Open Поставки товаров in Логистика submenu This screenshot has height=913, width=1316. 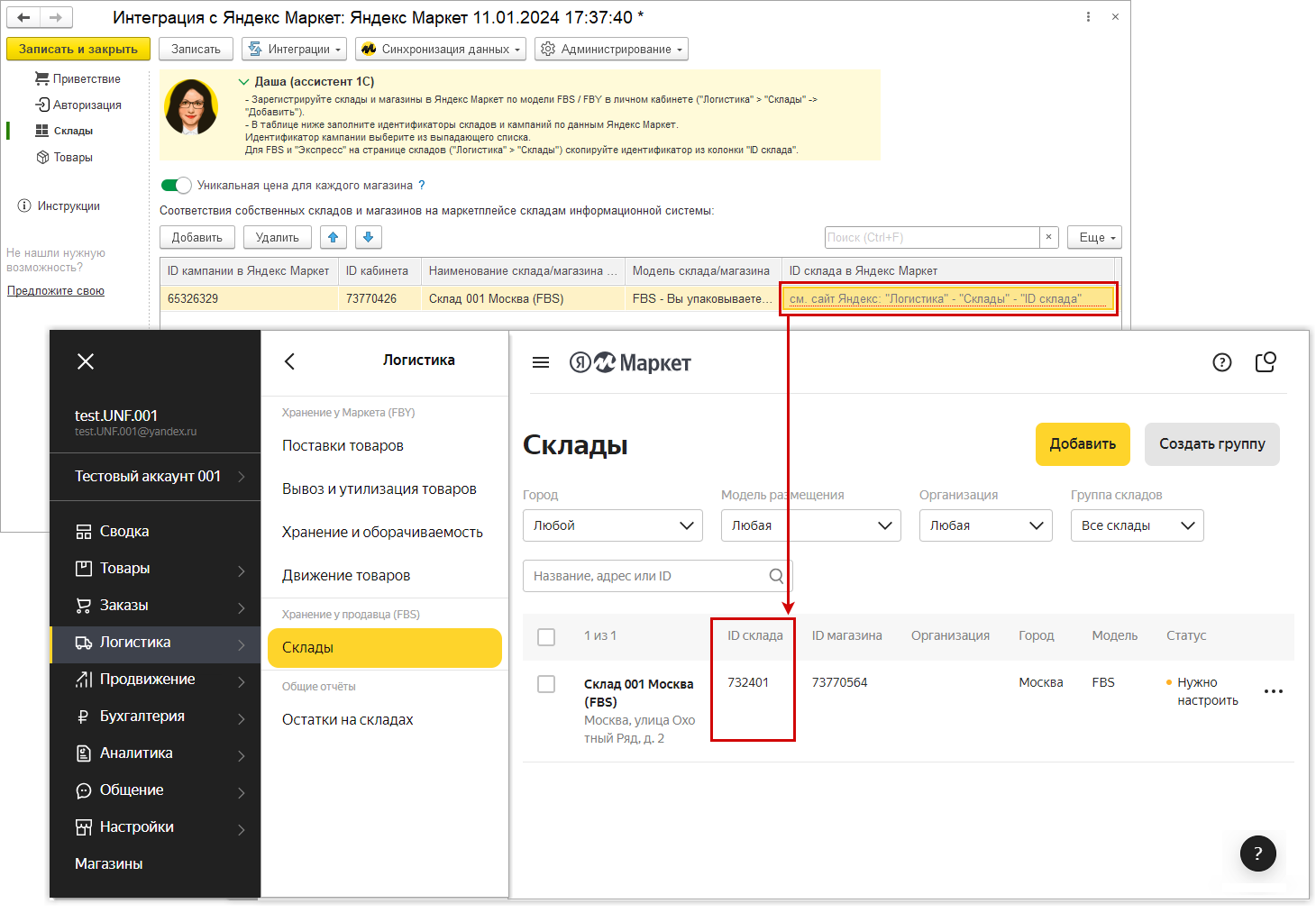click(x=343, y=445)
